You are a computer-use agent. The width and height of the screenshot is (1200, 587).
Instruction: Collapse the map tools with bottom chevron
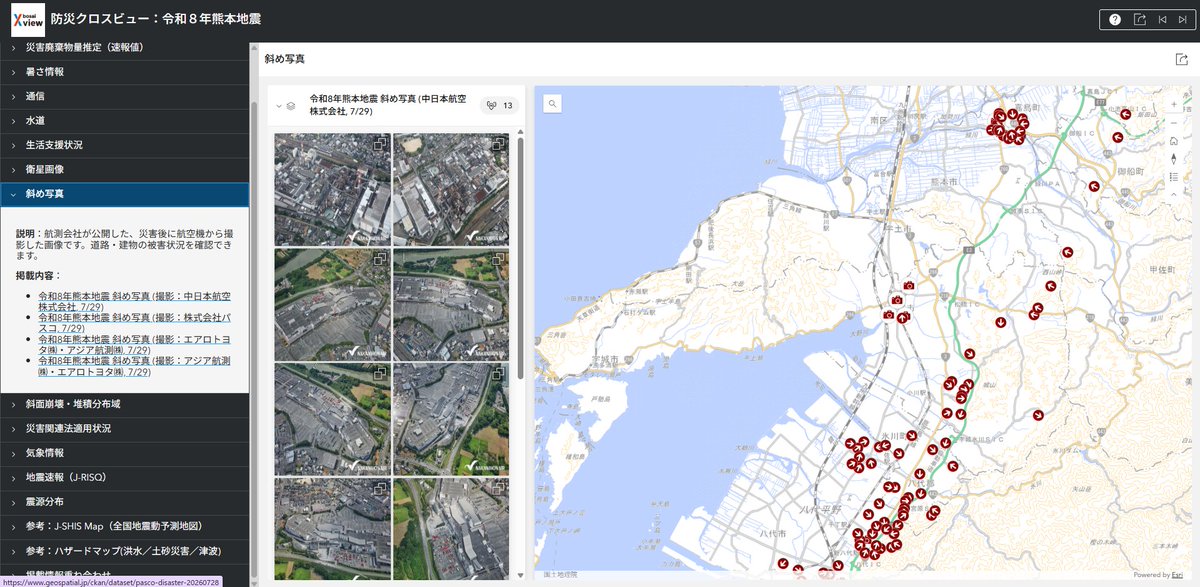pyautogui.click(x=1174, y=195)
